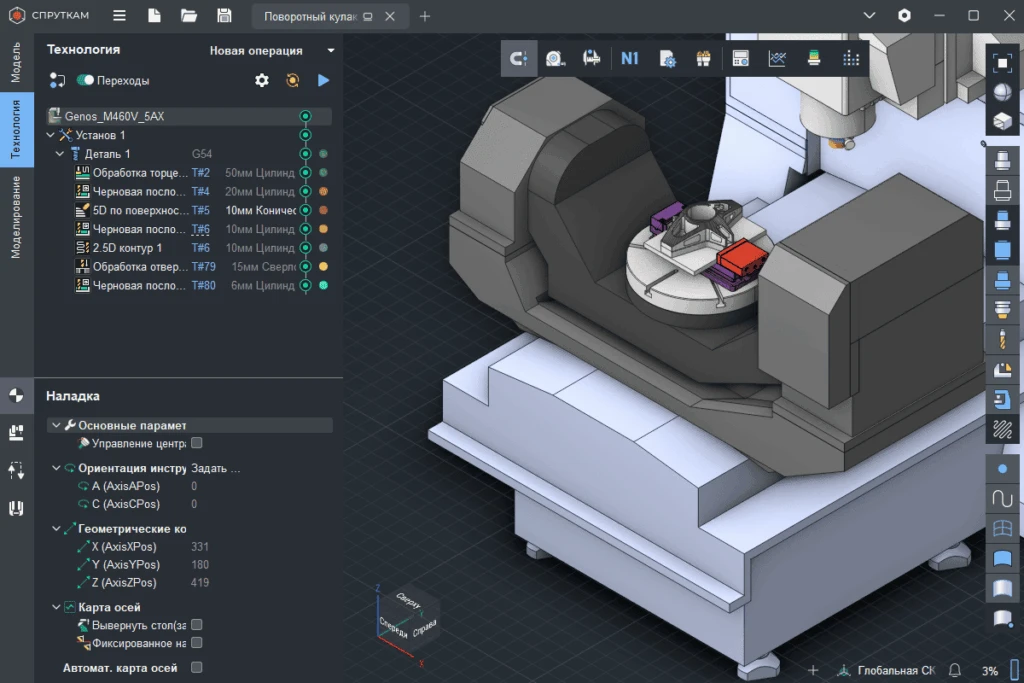Open the tape measure tool

[x=555, y=59]
